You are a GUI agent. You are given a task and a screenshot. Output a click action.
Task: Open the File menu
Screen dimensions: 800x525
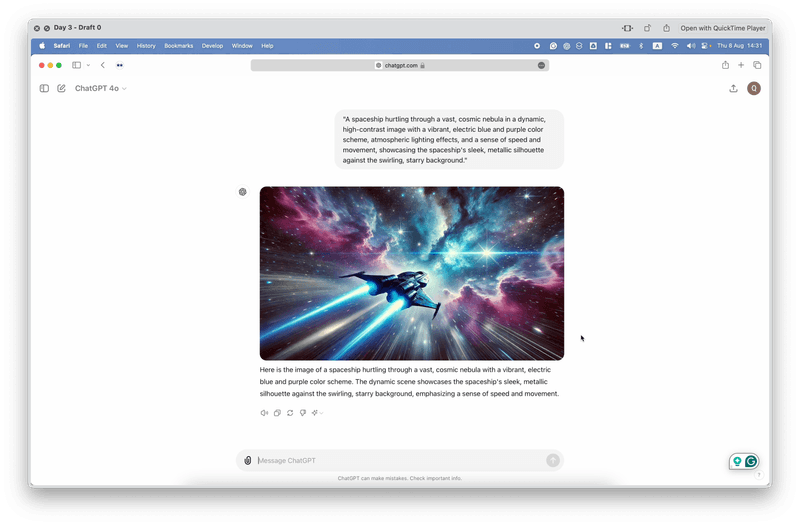83,46
